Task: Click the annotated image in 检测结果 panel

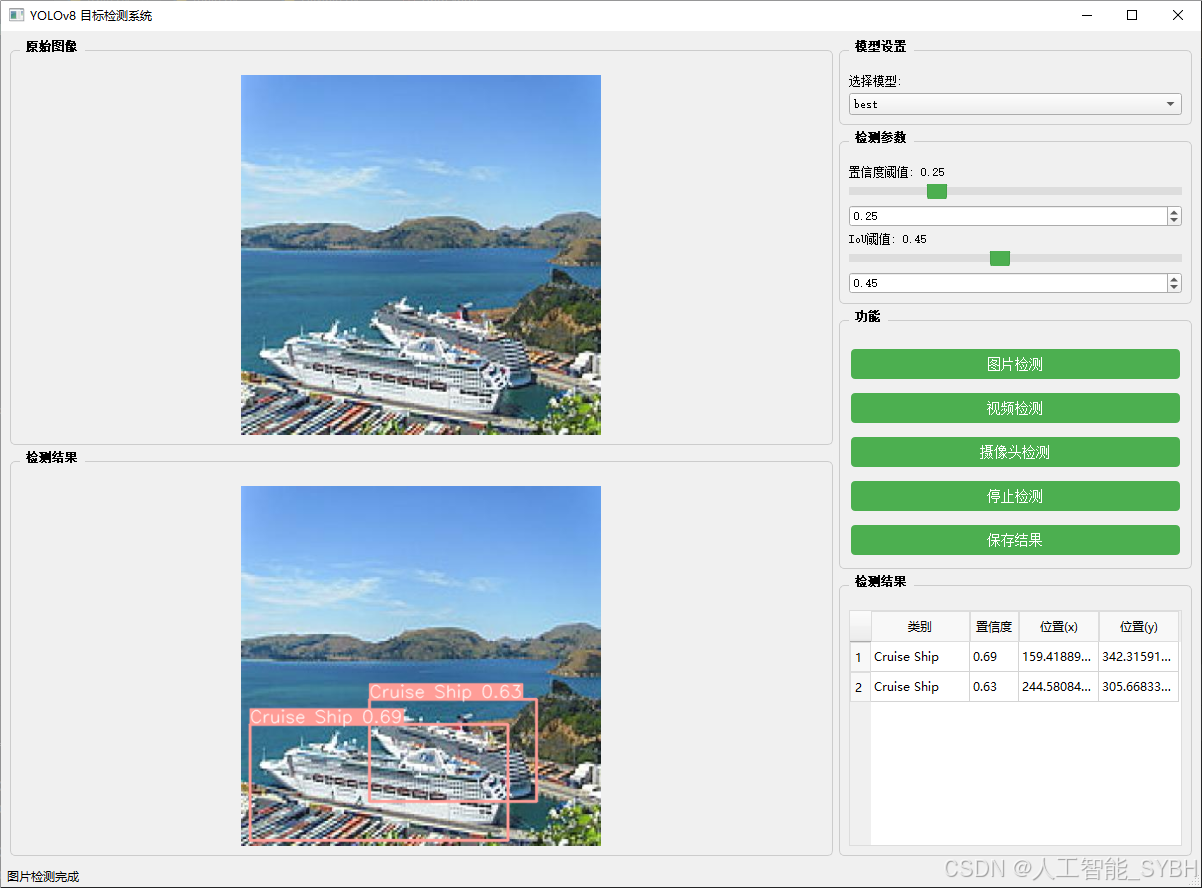Action: (421, 666)
